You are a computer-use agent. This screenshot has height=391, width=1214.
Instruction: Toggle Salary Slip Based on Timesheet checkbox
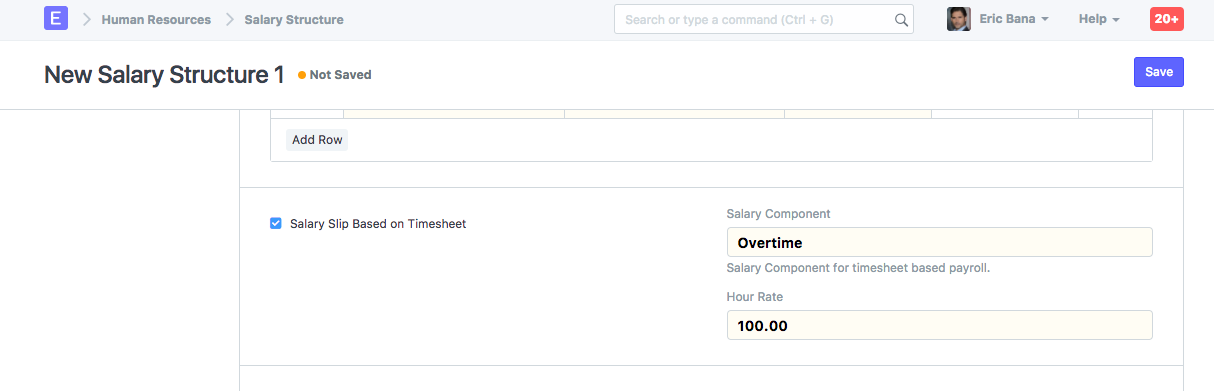(276, 224)
